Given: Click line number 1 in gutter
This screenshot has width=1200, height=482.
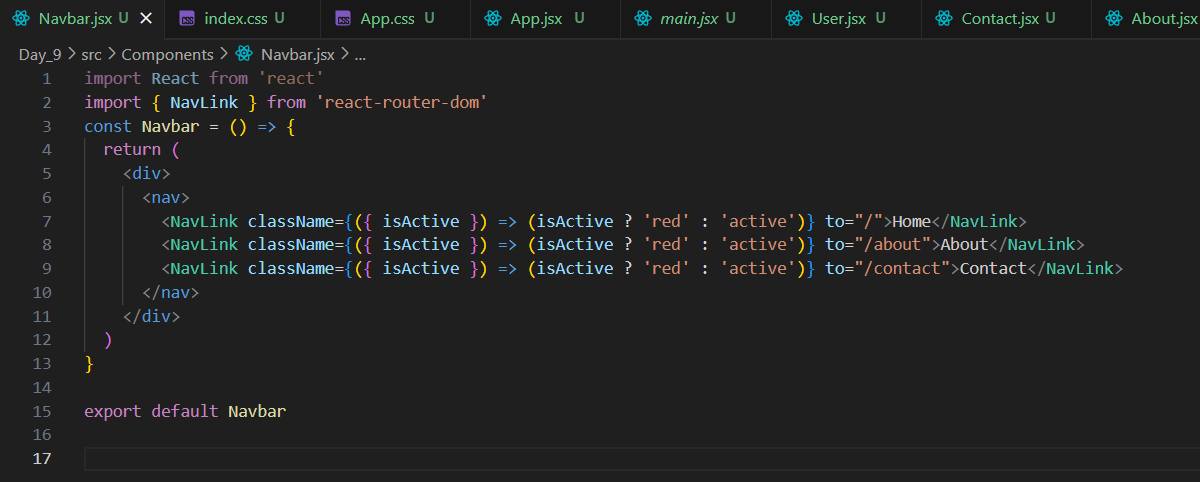Looking at the screenshot, I should coord(46,78).
